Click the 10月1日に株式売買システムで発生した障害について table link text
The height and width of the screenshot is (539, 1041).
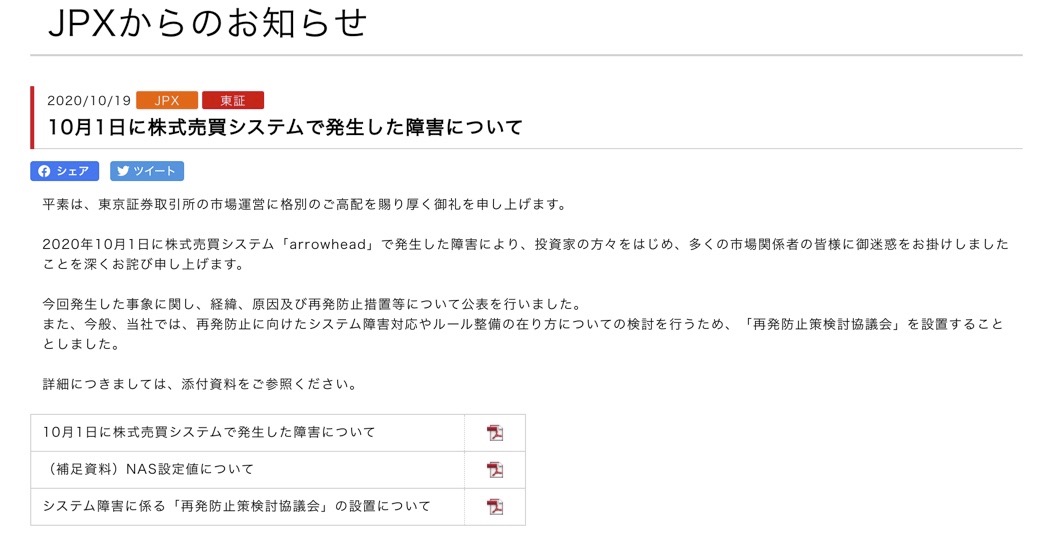210,433
